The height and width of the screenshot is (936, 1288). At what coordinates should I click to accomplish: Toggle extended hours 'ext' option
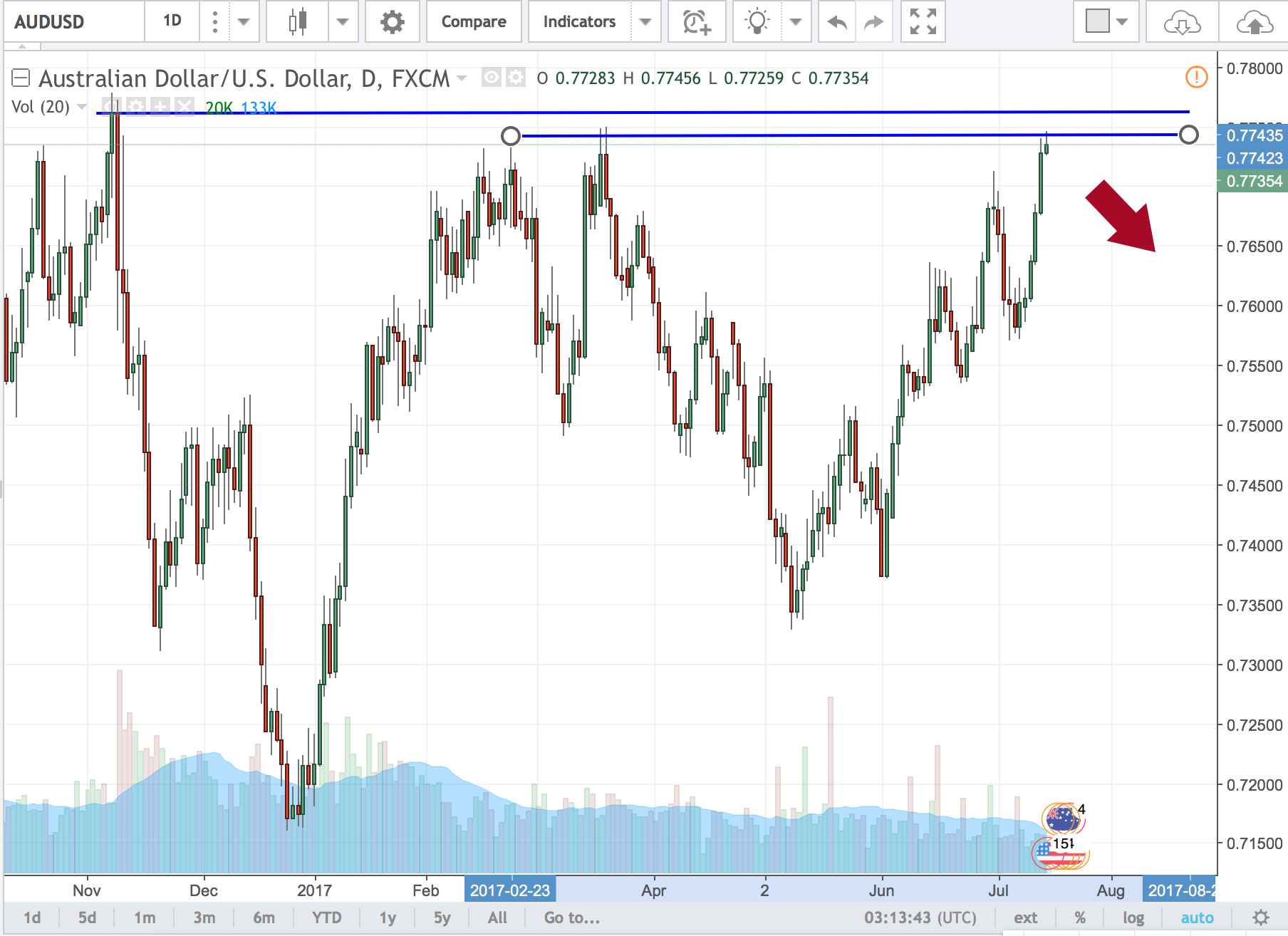tap(1025, 917)
